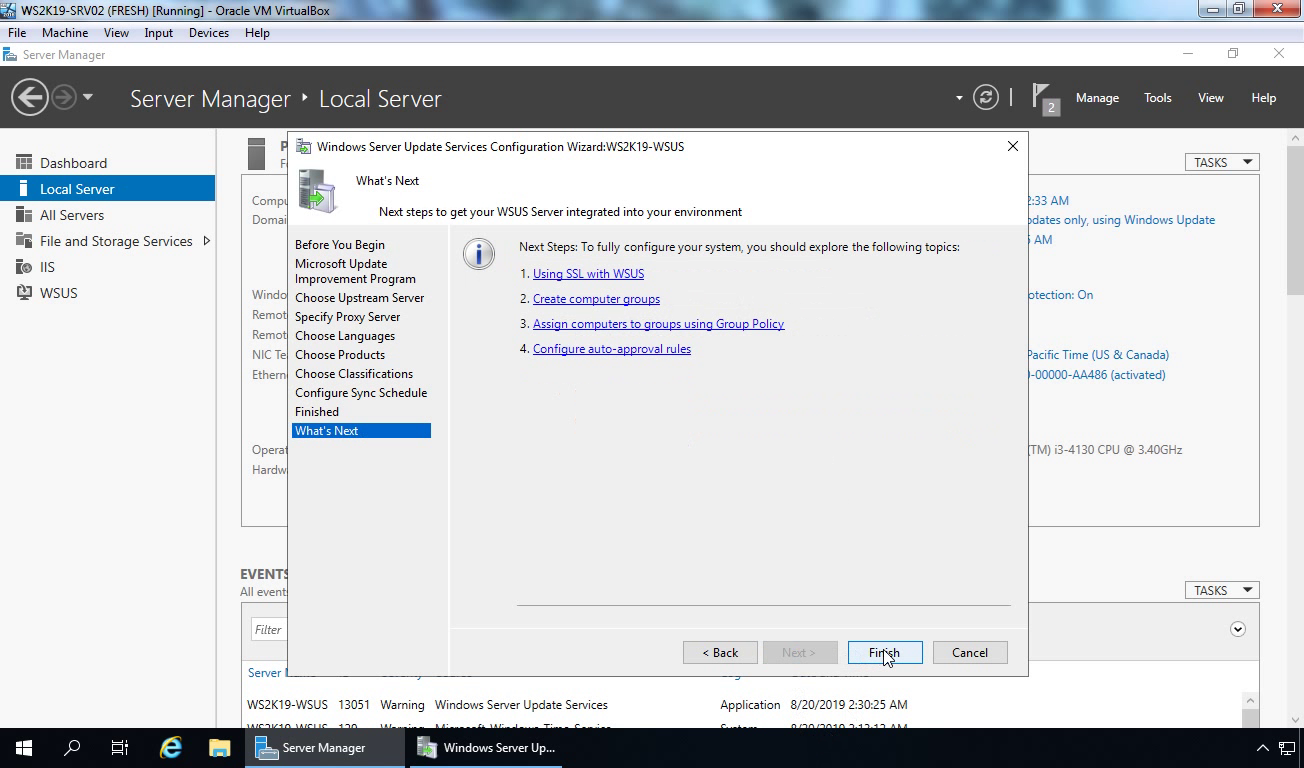The height and width of the screenshot is (768, 1304).
Task: Show hidden system tray icons
Action: tap(1262, 748)
